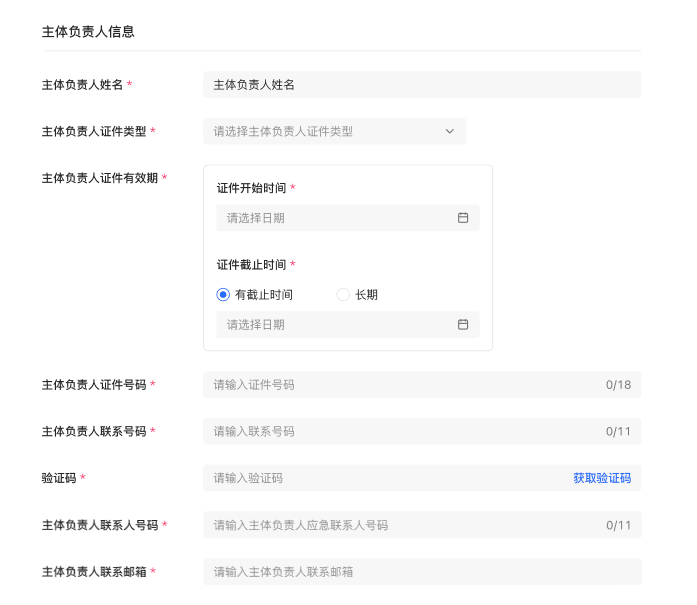Focus the 应急联系人号码 input field
The image size is (697, 605).
(x=400, y=525)
